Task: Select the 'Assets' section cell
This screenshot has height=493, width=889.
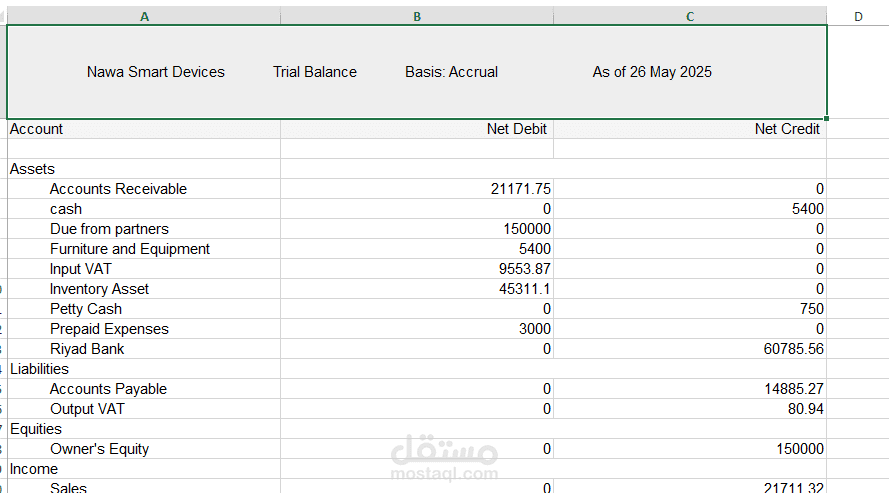Action: click(x=144, y=169)
